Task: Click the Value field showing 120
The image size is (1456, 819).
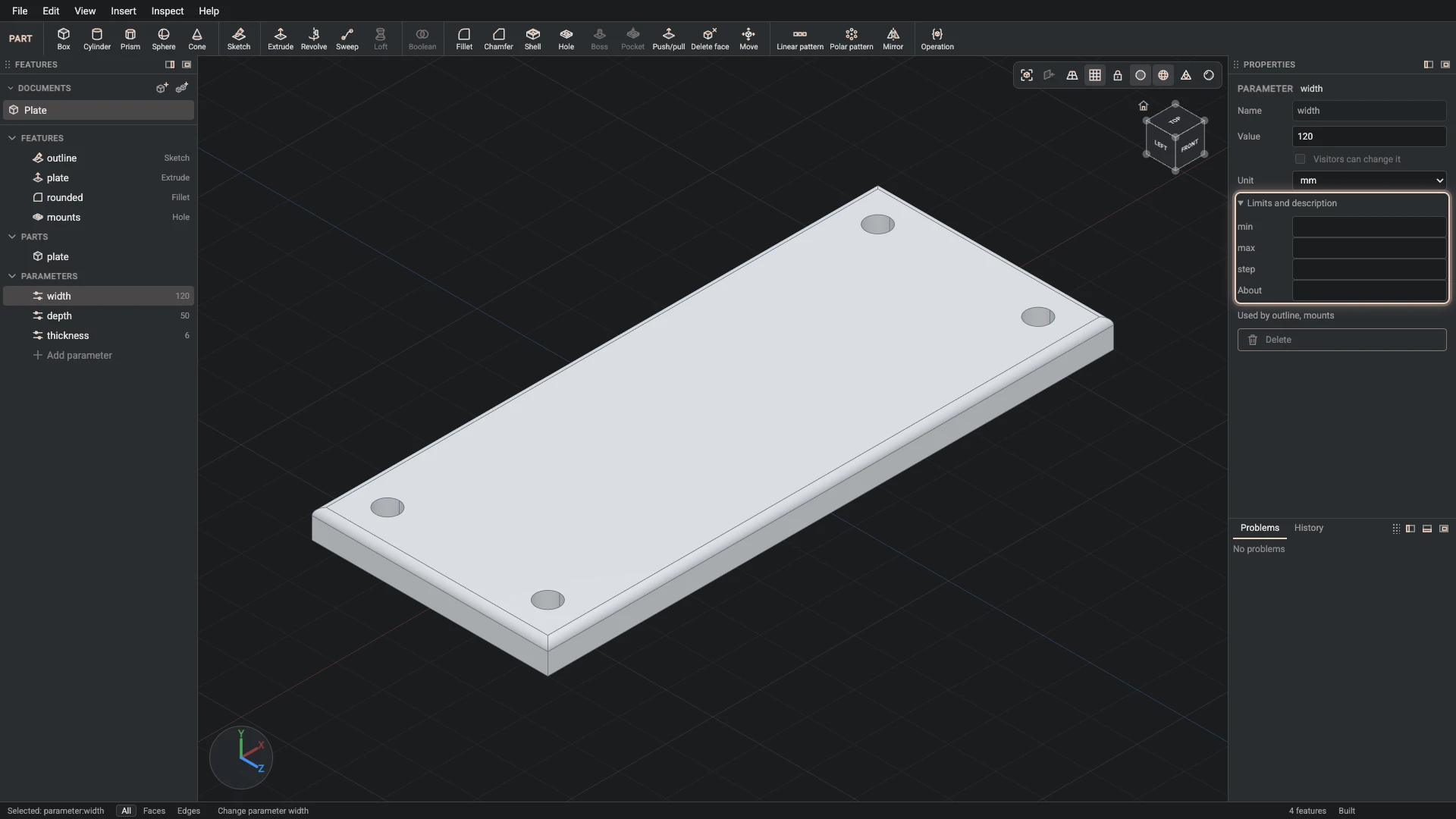Action: (x=1370, y=136)
